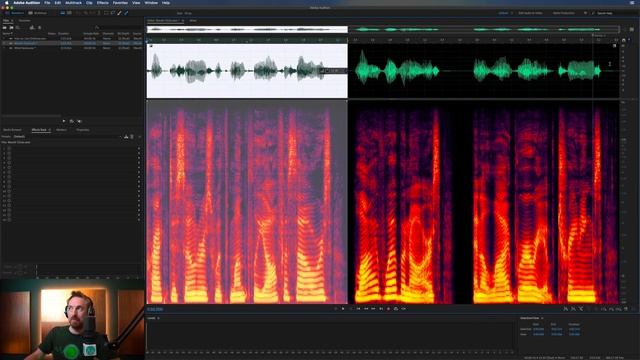Switch to Waveform editor view
Image resolution: width=640 pixels, height=360 pixels.
15,13
